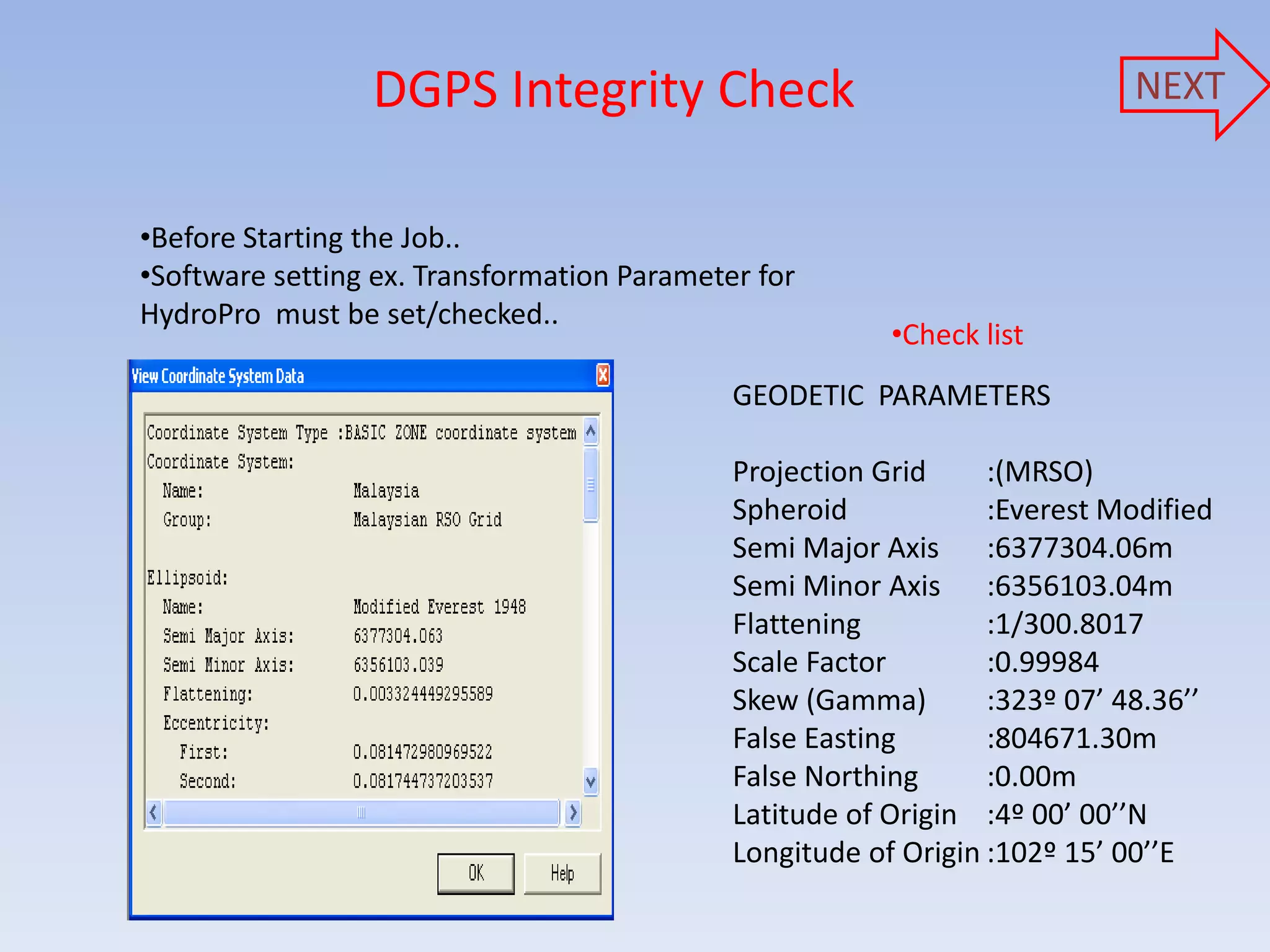This screenshot has height=952, width=1270.
Task: Close the View Coordinate System Data dialog
Action: (603, 376)
